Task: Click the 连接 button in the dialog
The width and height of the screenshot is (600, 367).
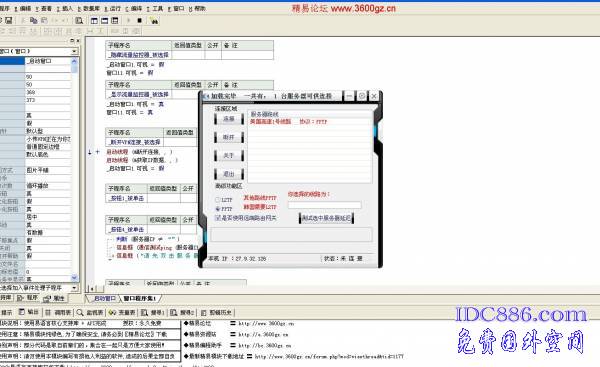Action: click(229, 119)
